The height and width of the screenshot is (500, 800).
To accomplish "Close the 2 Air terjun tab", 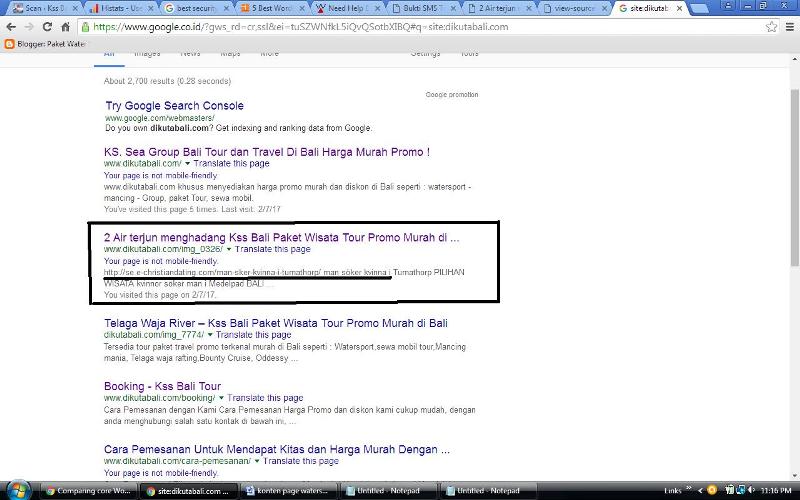I will pos(529,8).
